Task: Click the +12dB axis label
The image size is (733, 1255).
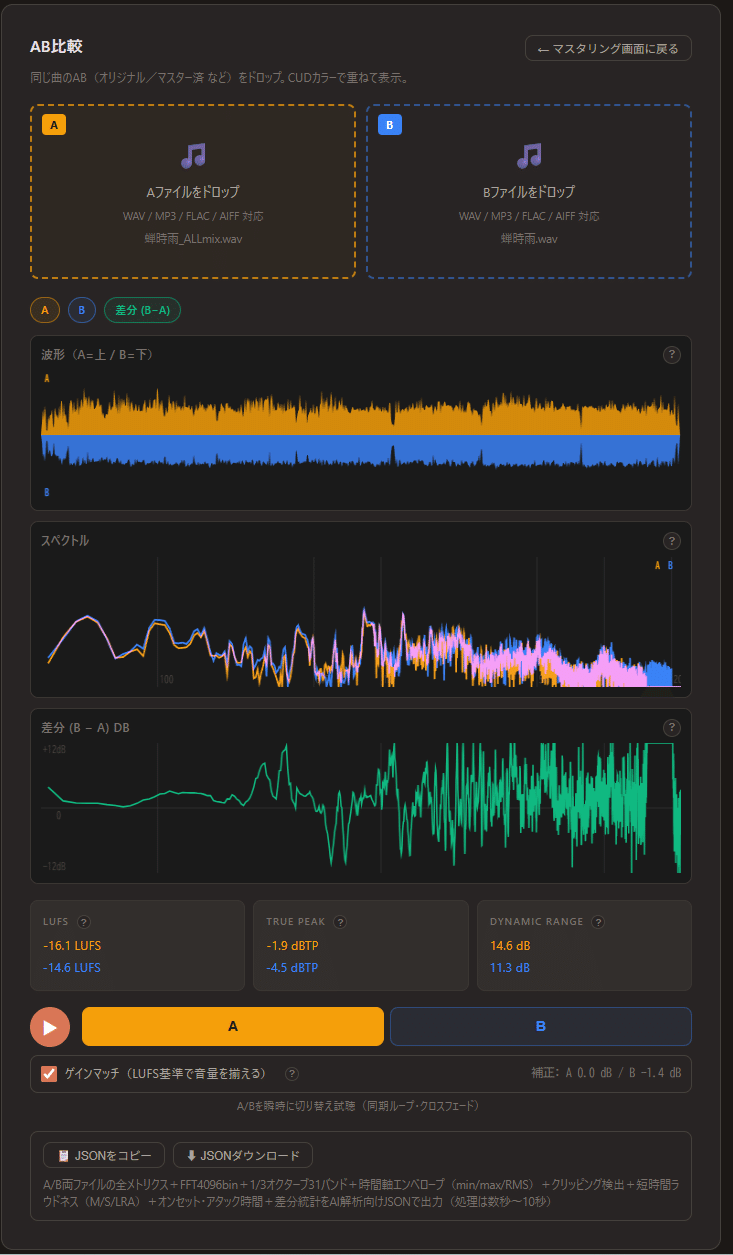Action: click(54, 749)
